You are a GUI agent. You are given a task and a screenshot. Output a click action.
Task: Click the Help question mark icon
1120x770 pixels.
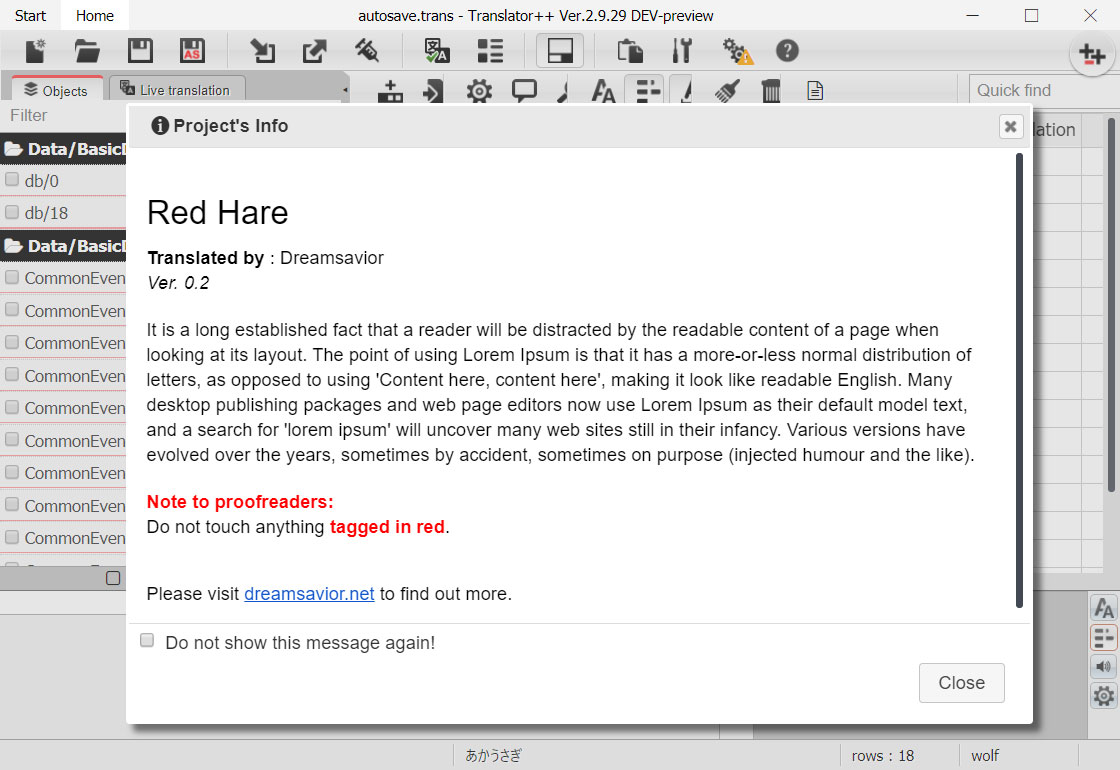pos(787,50)
